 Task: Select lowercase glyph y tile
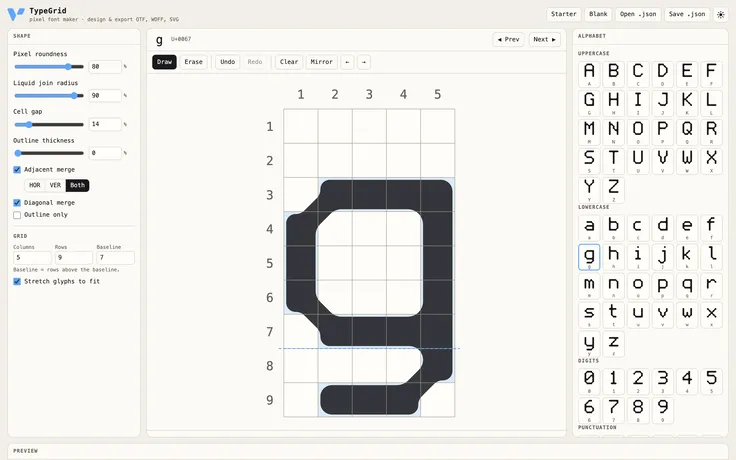pos(589,344)
